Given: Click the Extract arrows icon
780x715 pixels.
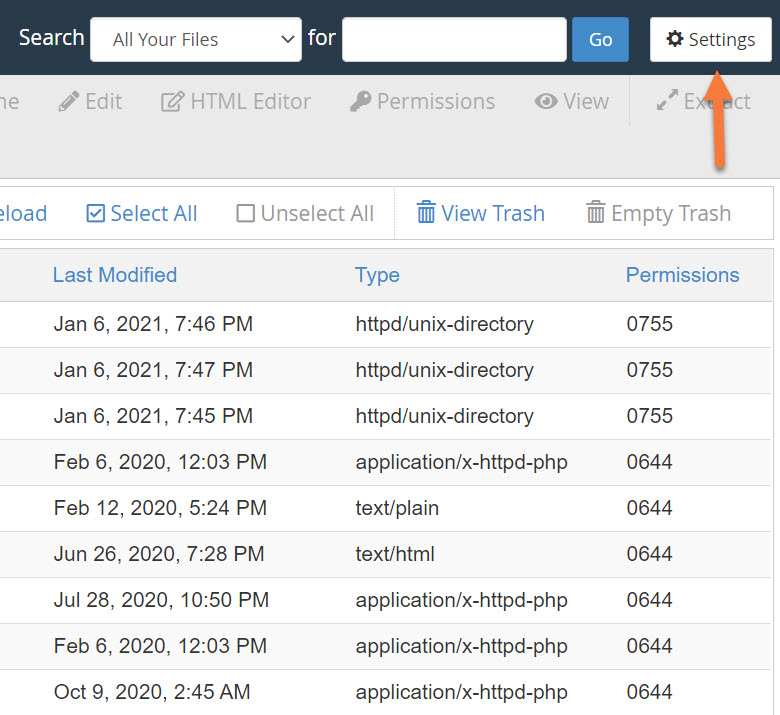Looking at the screenshot, I should point(667,101).
